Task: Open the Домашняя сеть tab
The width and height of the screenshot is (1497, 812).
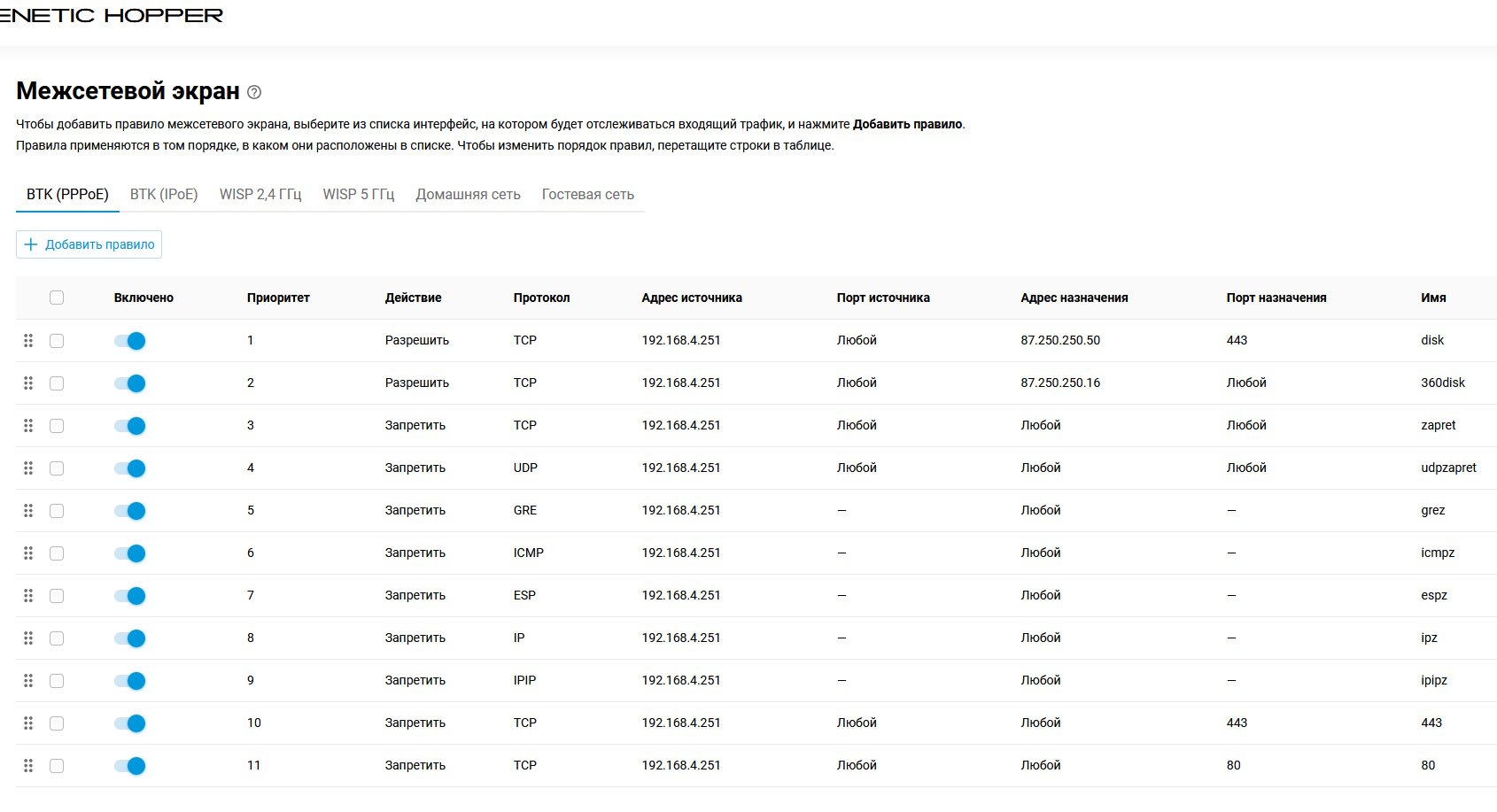Action: 468,195
